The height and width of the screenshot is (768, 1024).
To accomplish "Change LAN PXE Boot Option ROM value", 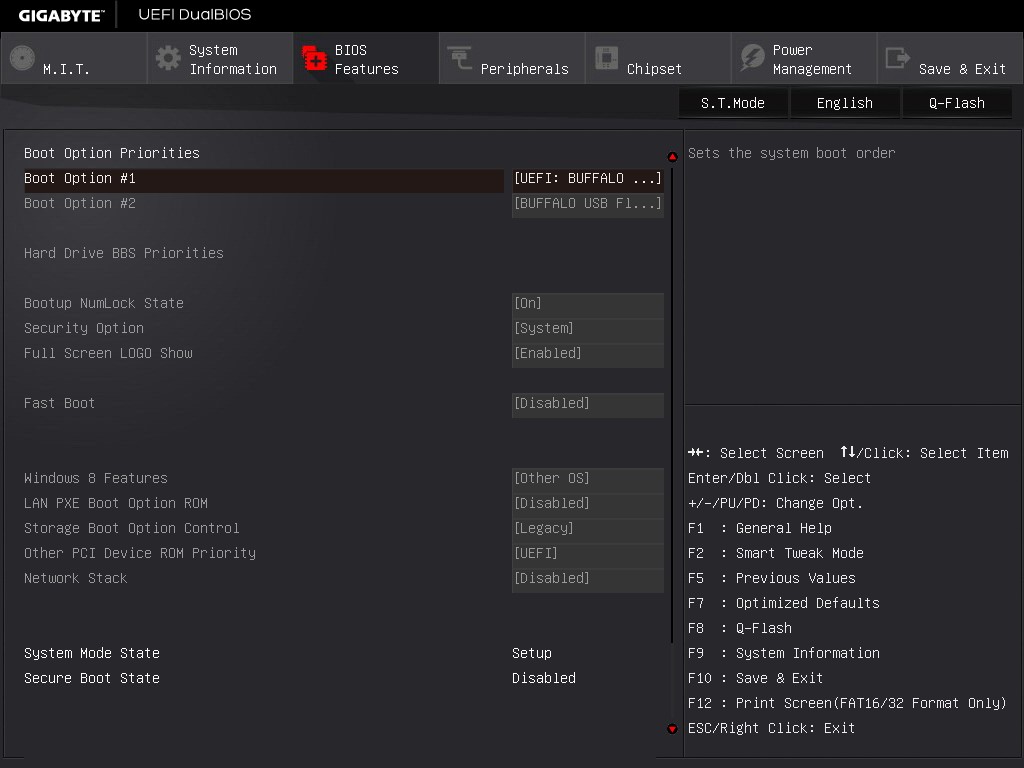I will click(588, 504).
